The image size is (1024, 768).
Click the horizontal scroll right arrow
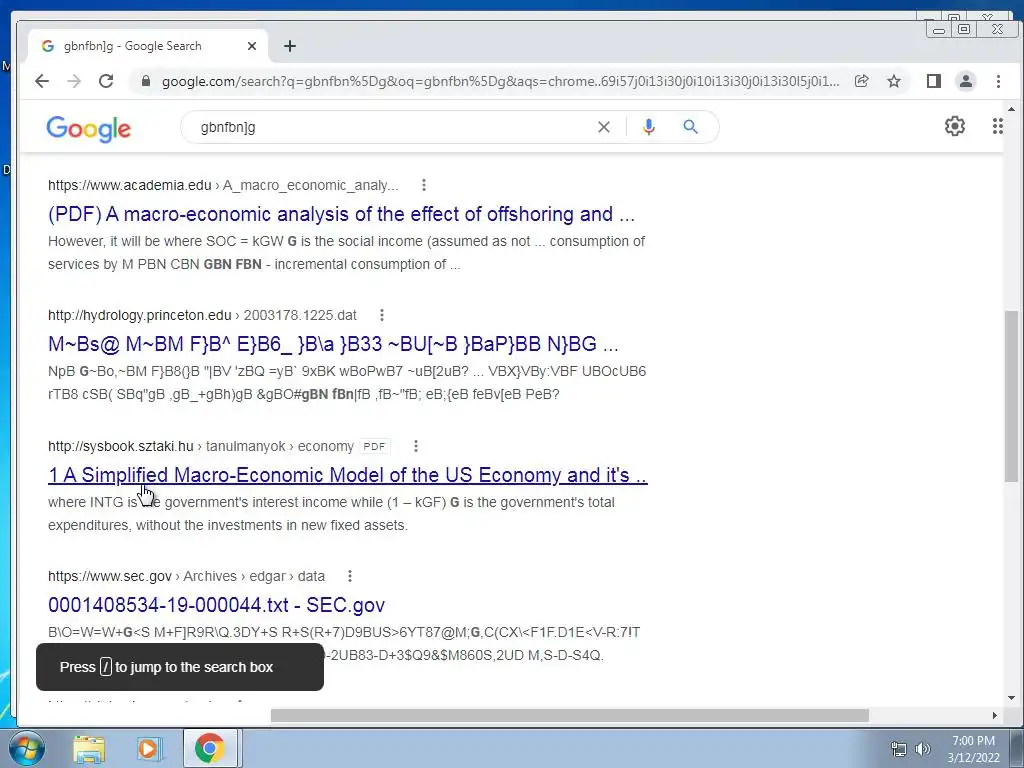point(995,716)
